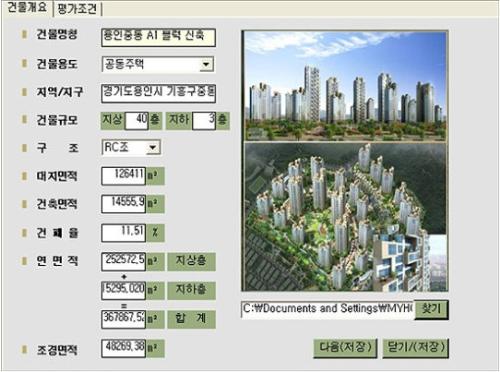
Task: Click the 지상층 area field 252572.5
Action: tap(123, 261)
